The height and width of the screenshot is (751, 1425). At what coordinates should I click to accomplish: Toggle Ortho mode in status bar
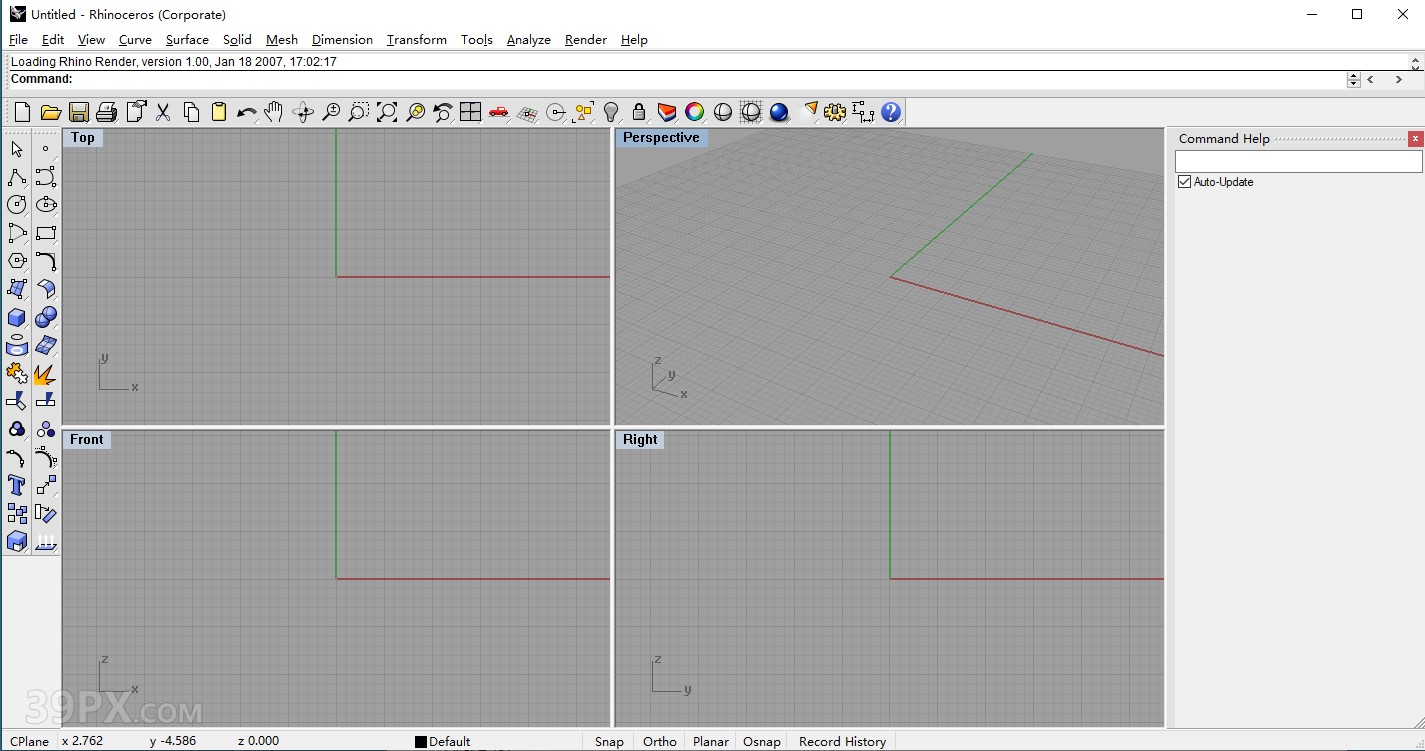(659, 741)
